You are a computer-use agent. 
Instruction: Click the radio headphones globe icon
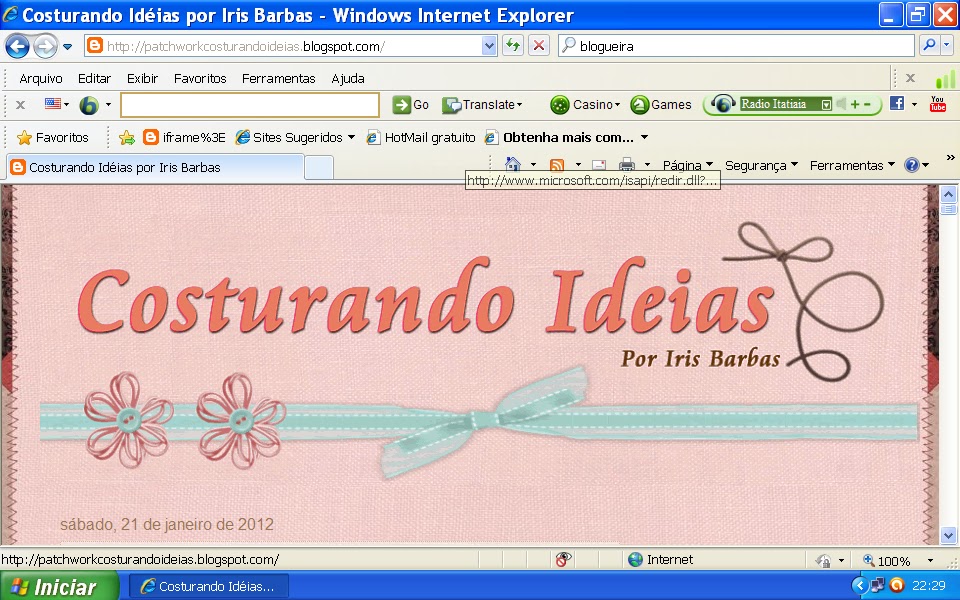[x=722, y=104]
